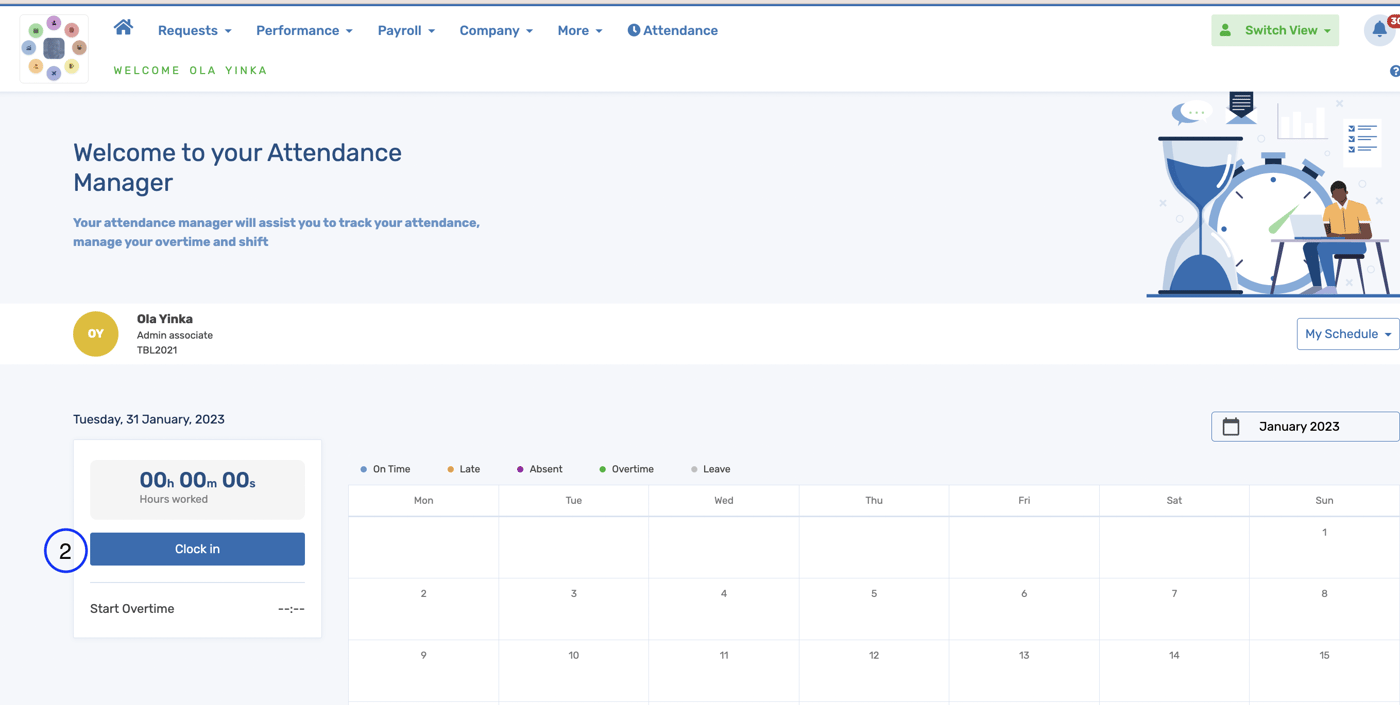Click the calendar icon beside January 2023
This screenshot has height=705, width=1400.
click(1231, 427)
